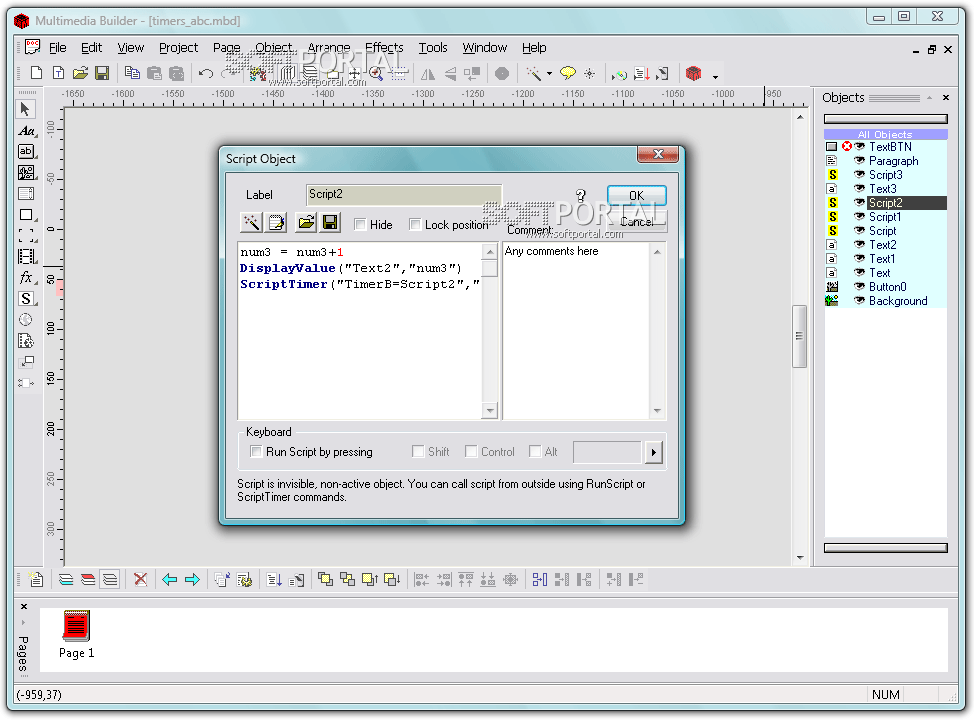Select the arrow pointer tool
Image resolution: width=974 pixels, height=723 pixels.
26,109
